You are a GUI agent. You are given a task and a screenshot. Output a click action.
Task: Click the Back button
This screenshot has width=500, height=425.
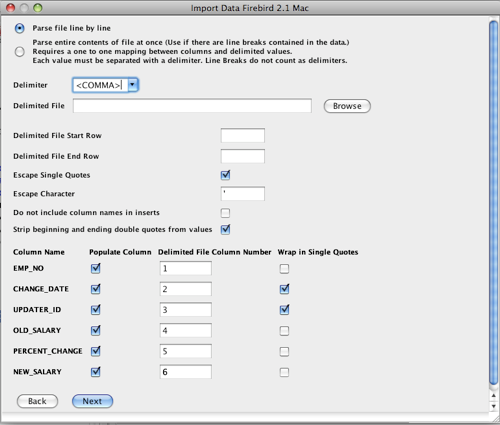[37, 401]
